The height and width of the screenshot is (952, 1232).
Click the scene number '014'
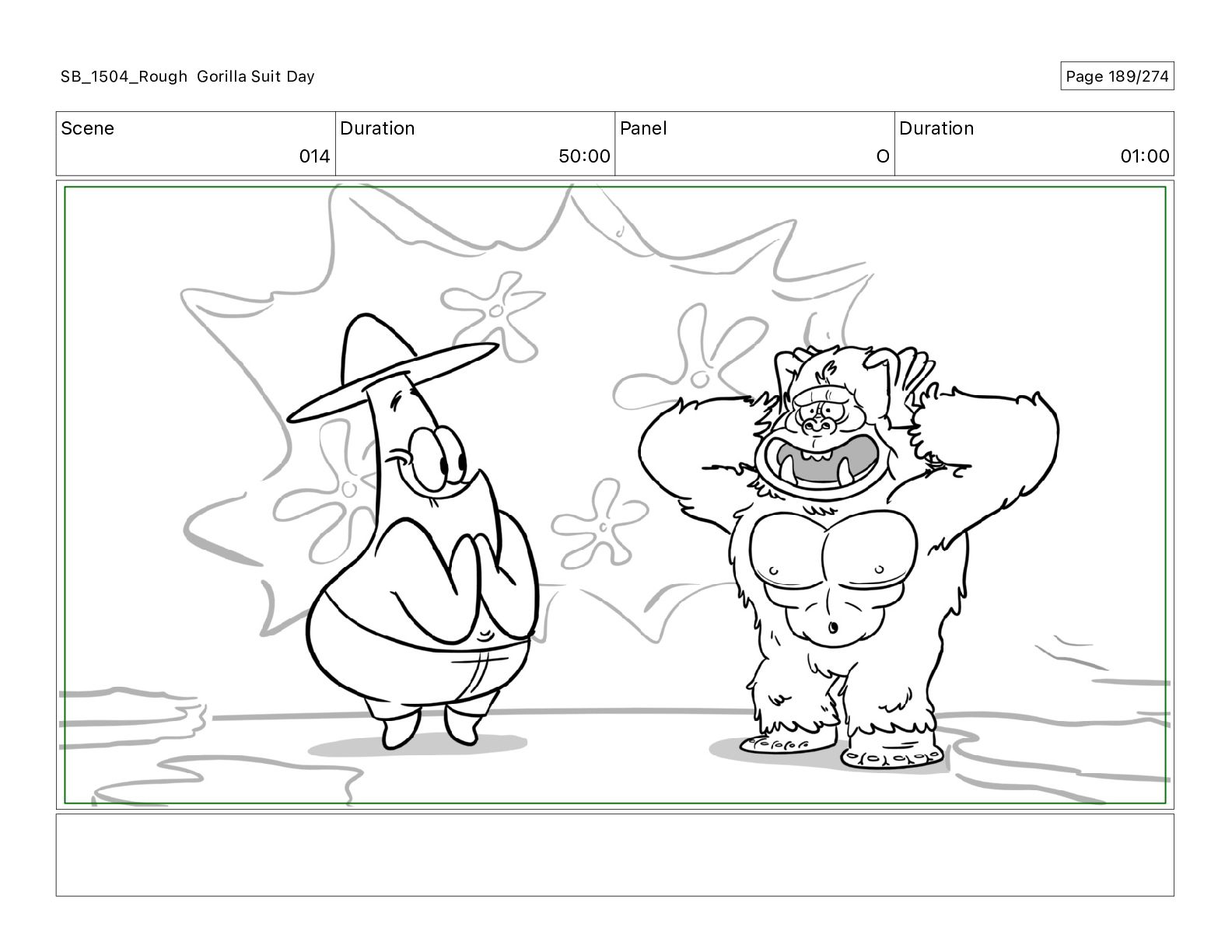(314, 156)
